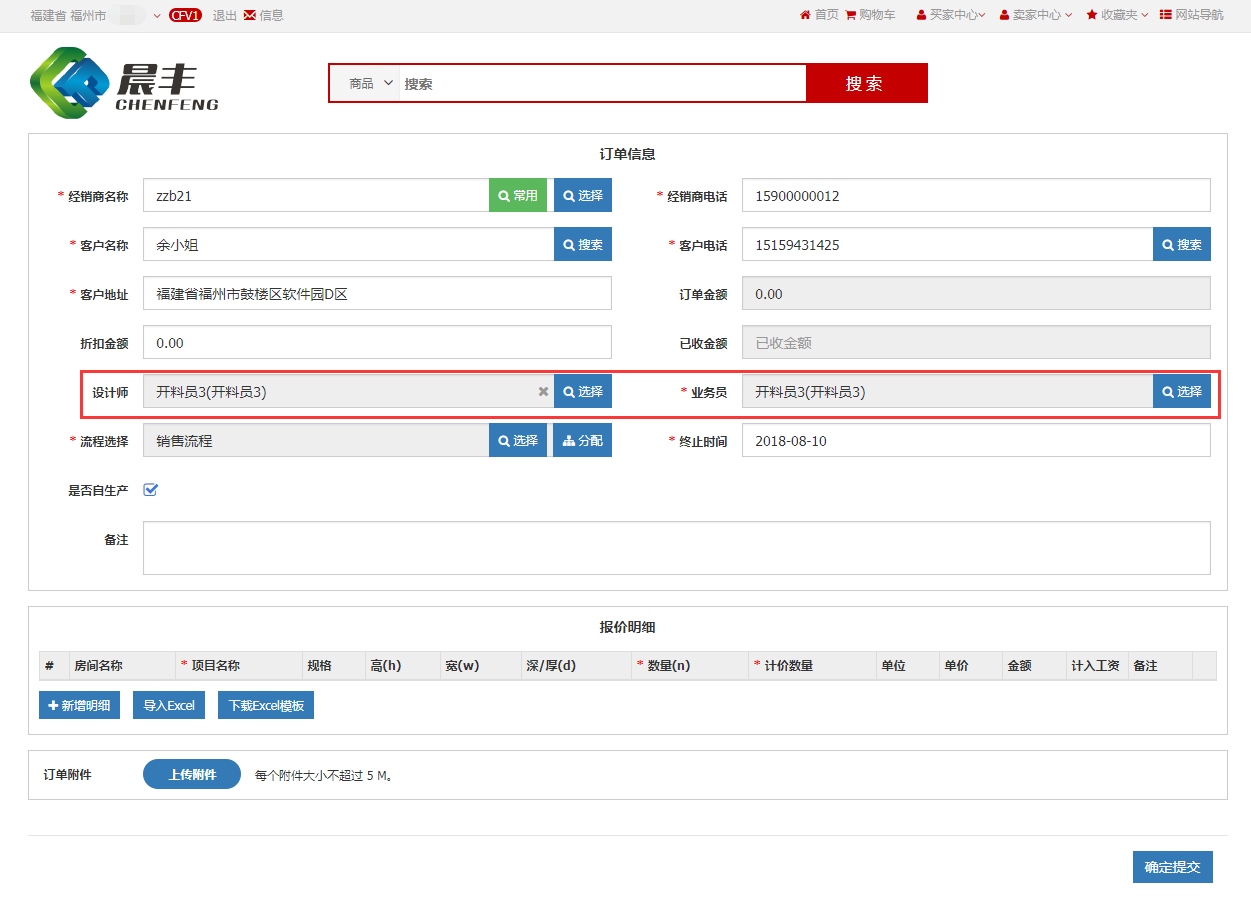The image size is (1251, 914).
Task: Click the 上传附件 upload button
Action: click(x=192, y=774)
